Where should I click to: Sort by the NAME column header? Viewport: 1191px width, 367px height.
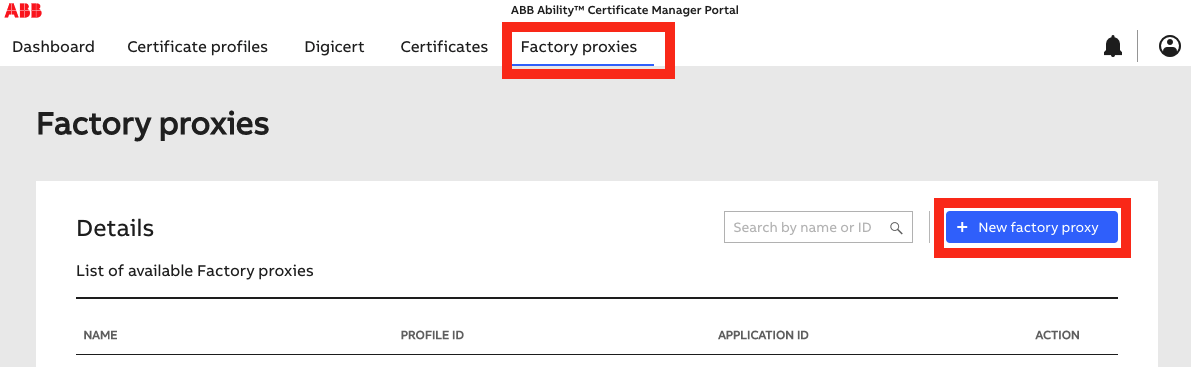[x=100, y=335]
